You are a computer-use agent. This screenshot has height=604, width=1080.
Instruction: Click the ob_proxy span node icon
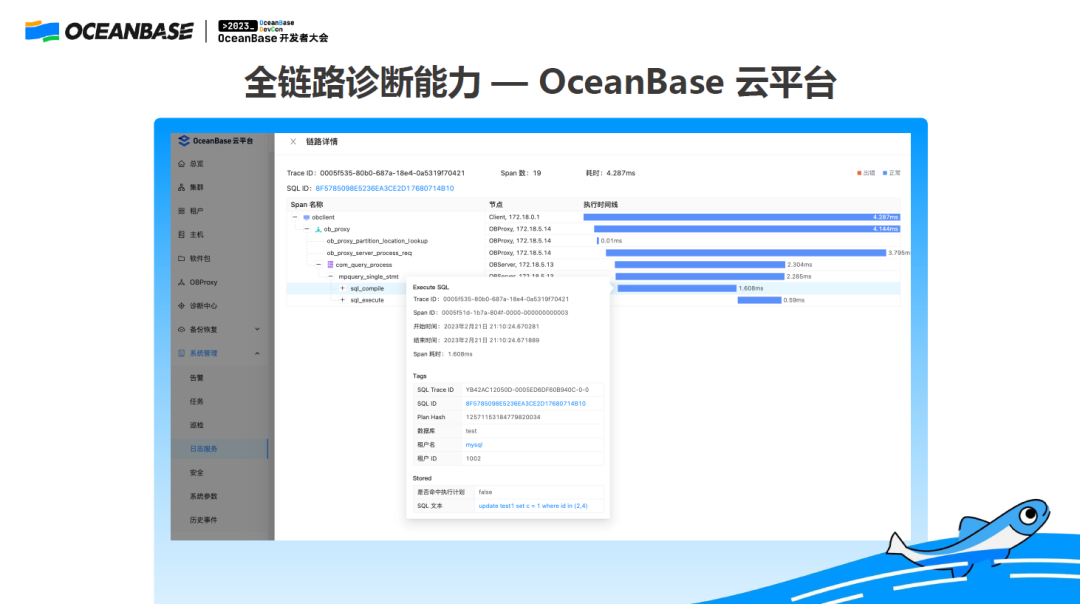pyautogui.click(x=318, y=229)
